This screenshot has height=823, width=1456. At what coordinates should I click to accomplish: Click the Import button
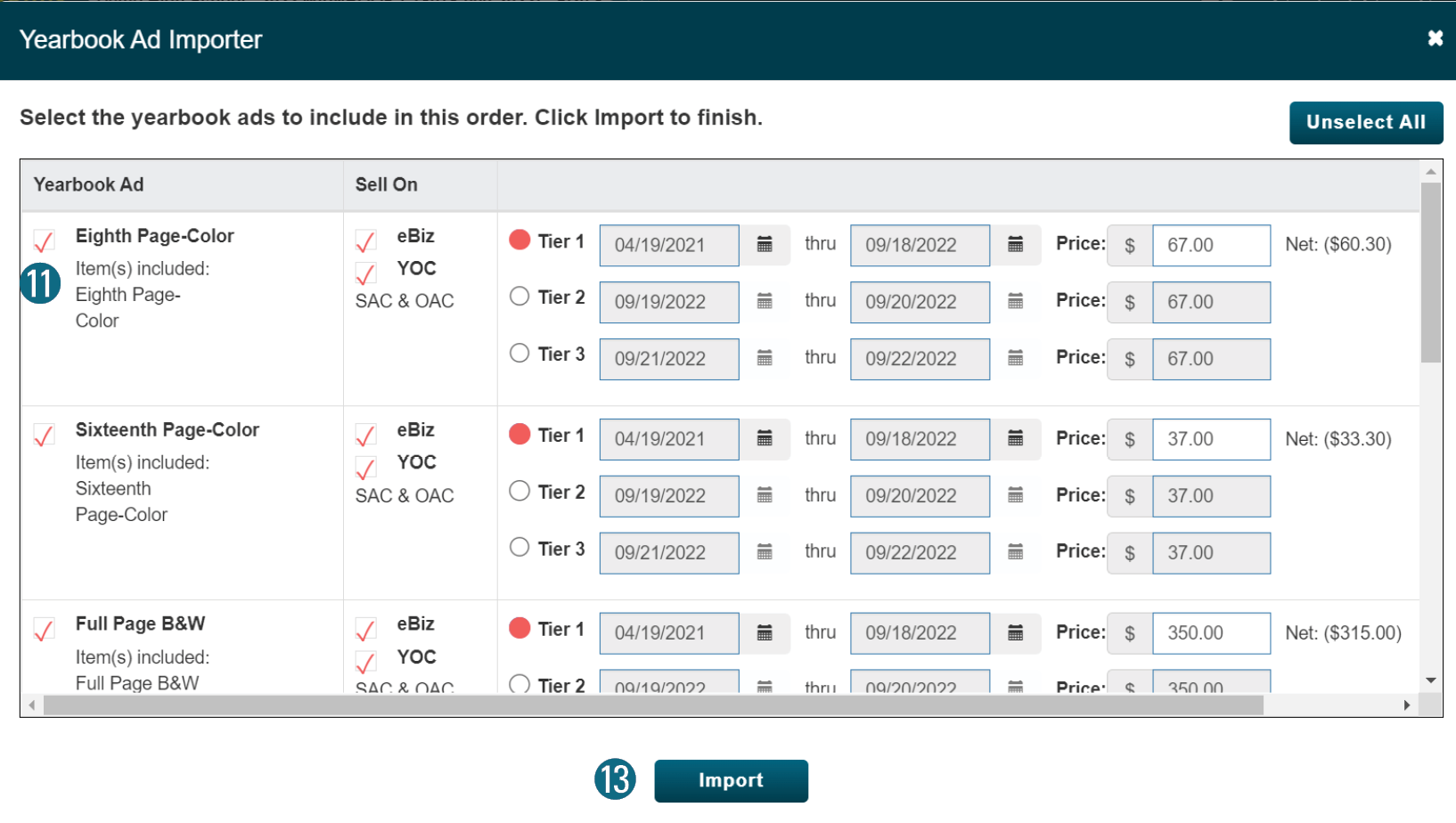731,781
